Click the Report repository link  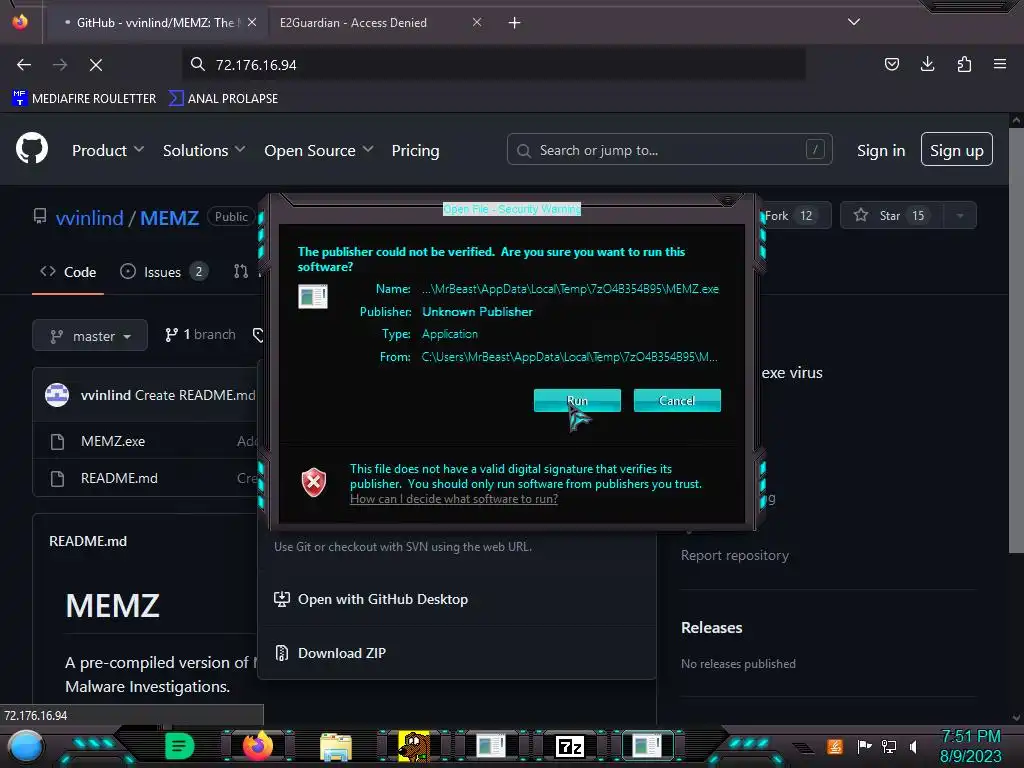point(735,555)
